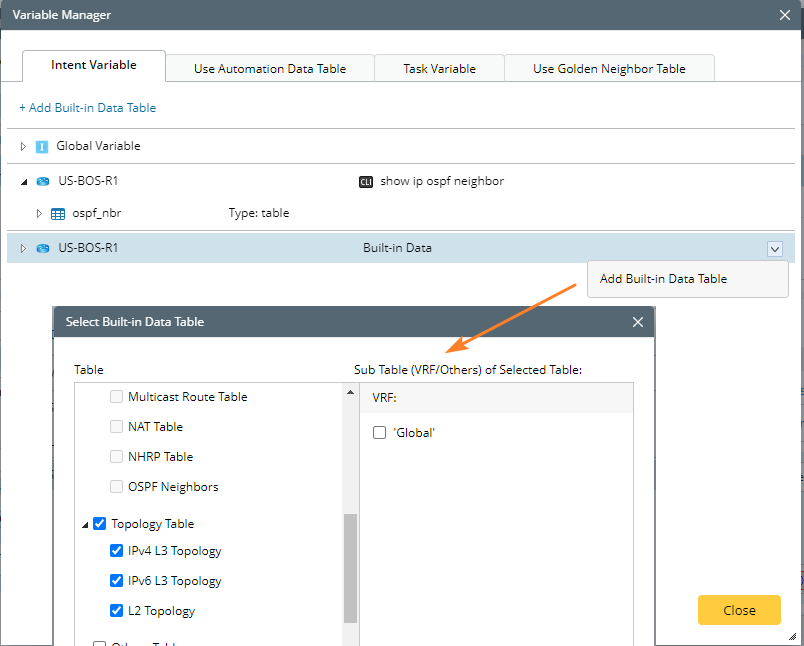Enable the OSPF Neighbors checkbox
This screenshot has width=804, height=646.
(x=117, y=487)
